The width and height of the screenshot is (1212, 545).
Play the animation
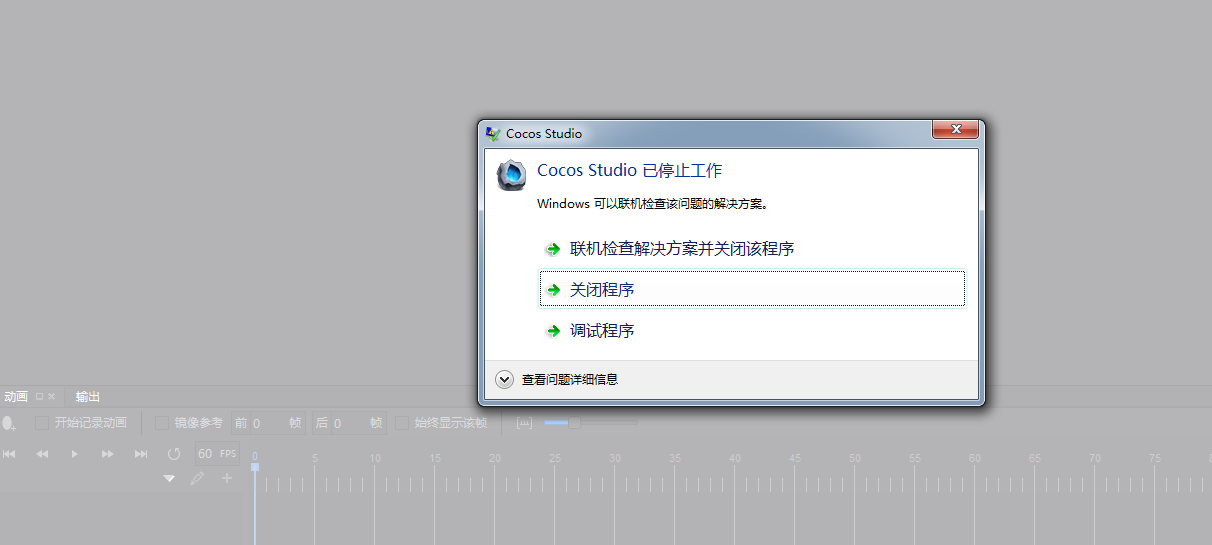tap(74, 454)
